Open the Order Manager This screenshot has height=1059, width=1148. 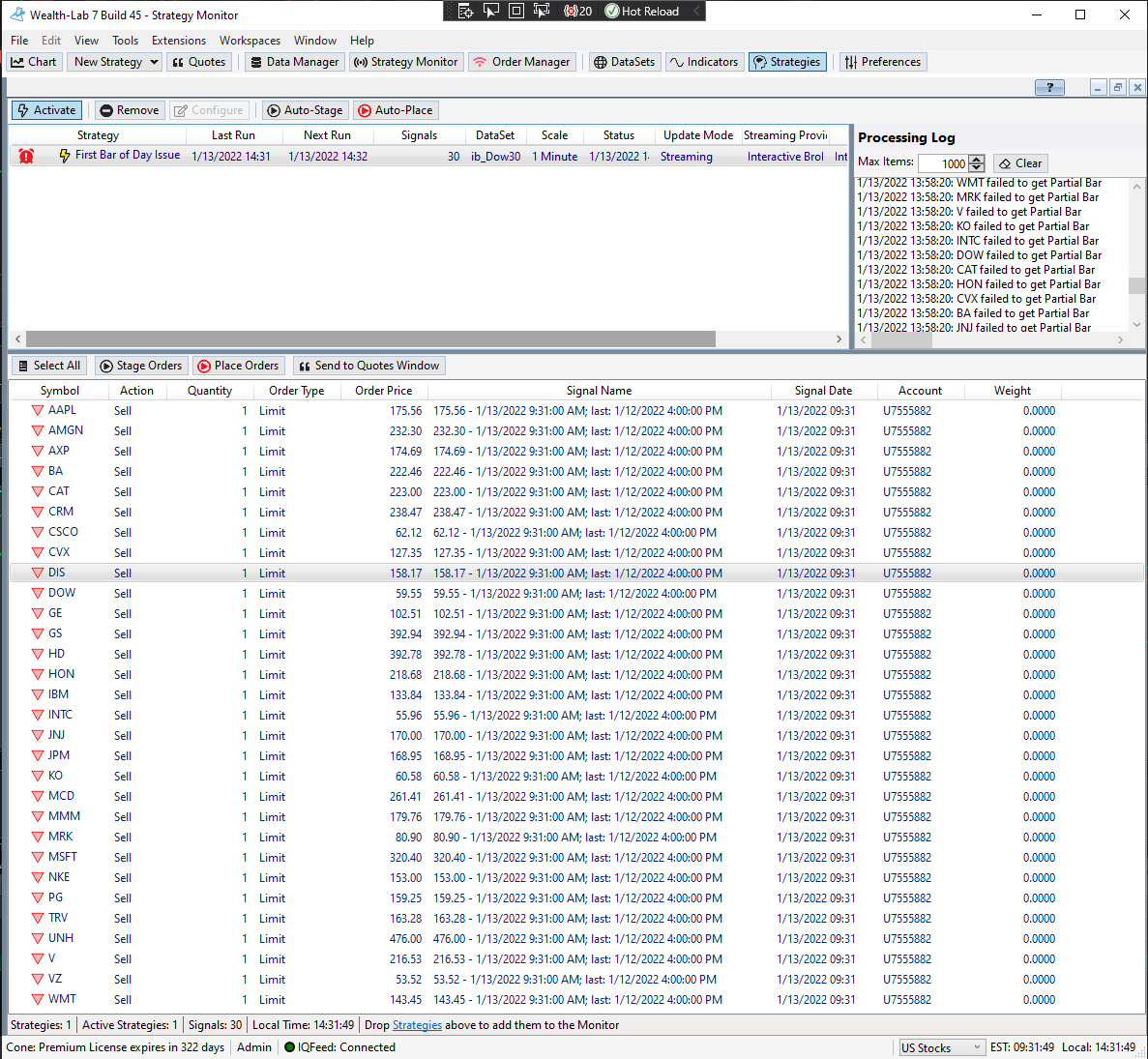521,62
